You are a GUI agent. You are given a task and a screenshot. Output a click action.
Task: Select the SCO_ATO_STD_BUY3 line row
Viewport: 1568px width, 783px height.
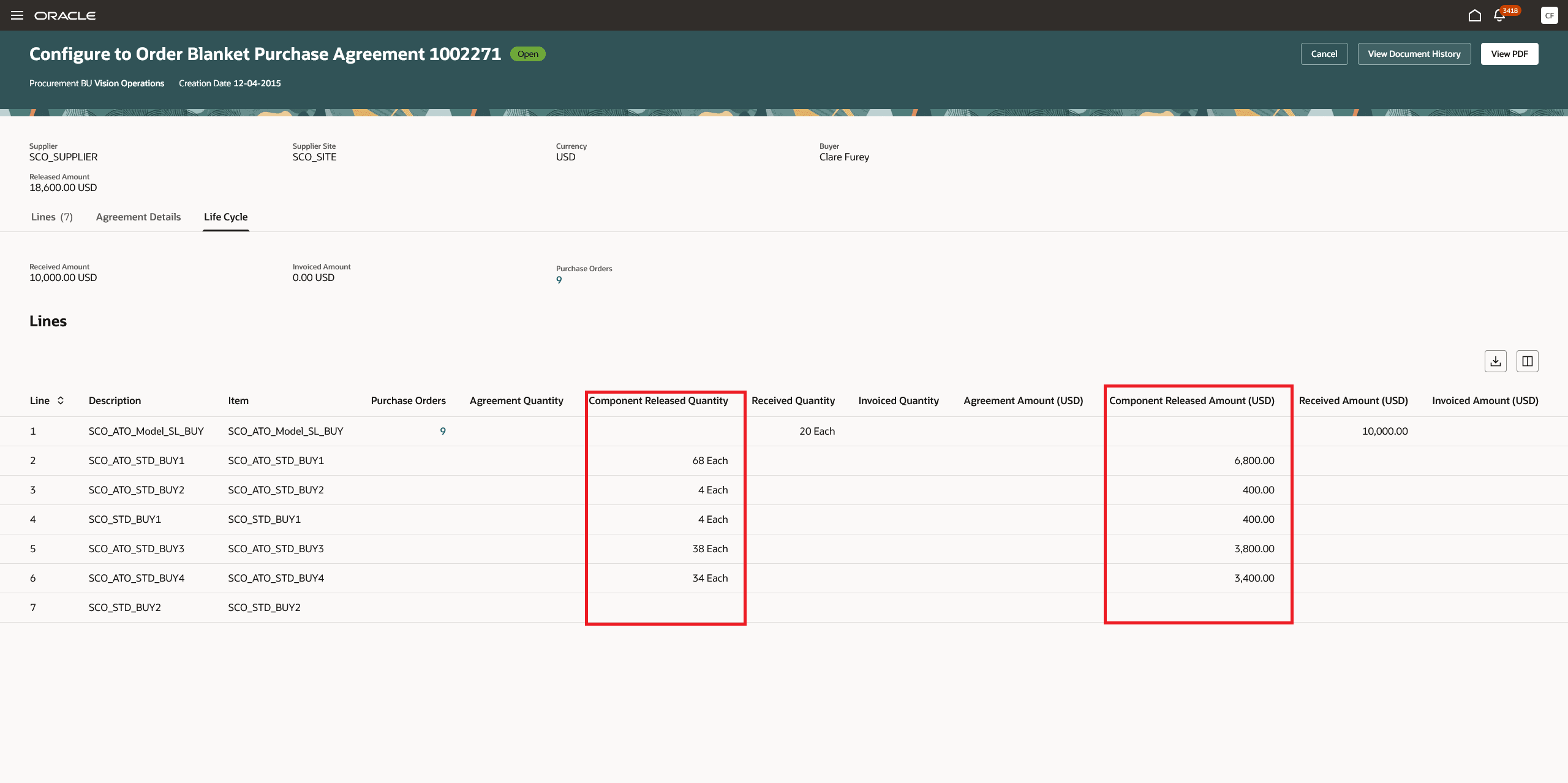click(137, 549)
